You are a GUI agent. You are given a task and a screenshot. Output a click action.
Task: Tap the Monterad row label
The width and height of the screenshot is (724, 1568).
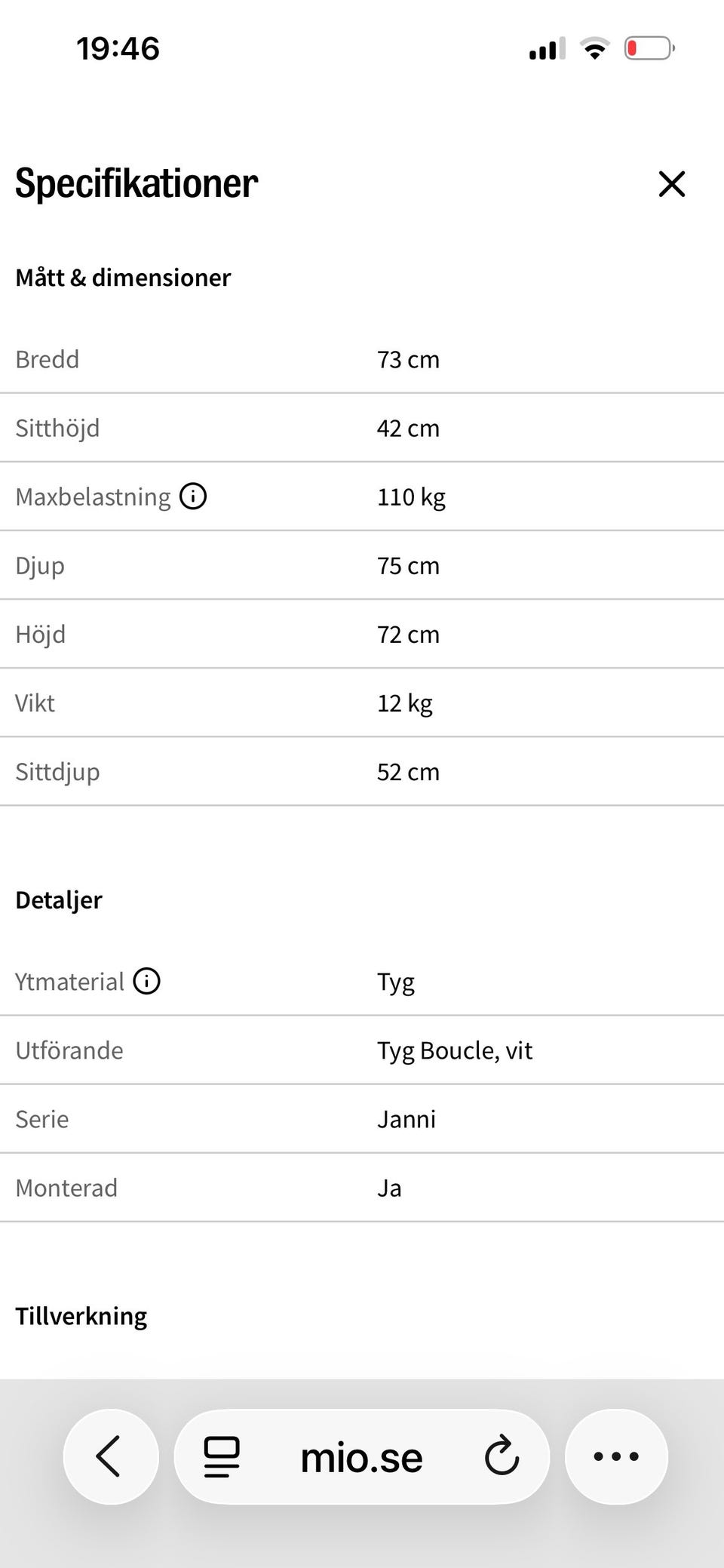coord(66,1188)
